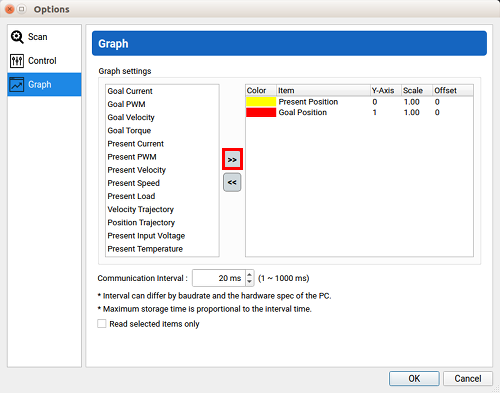Click the yellow Present Position color swatch
Screen dimensions: 500x393
pyautogui.click(x=261, y=102)
